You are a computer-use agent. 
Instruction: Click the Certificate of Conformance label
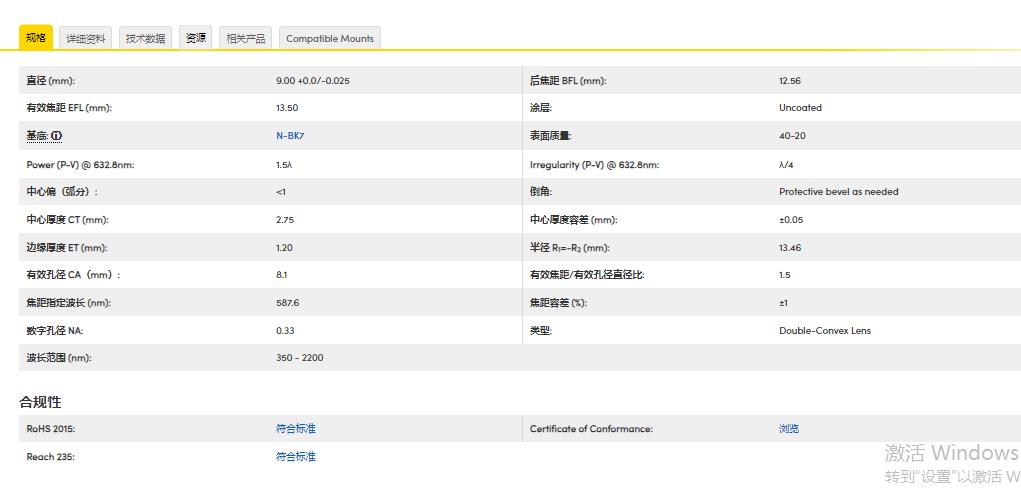pyautogui.click(x=590, y=429)
